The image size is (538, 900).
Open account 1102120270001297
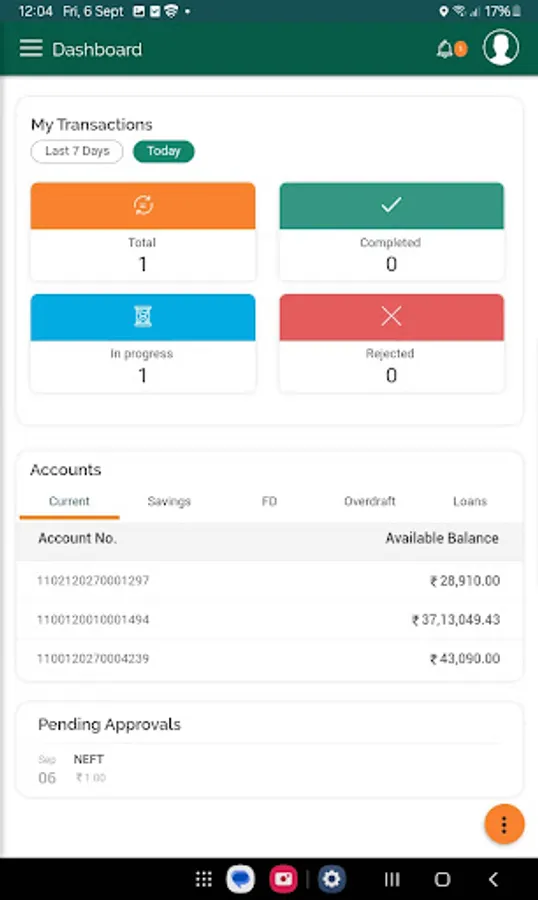click(269, 581)
